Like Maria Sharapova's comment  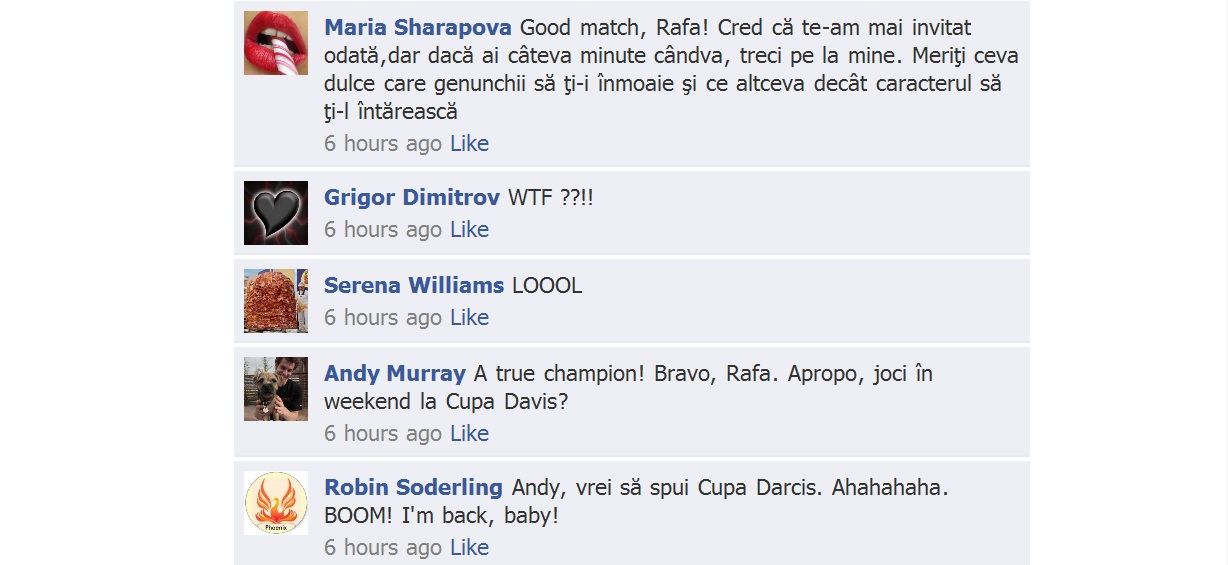(x=469, y=144)
